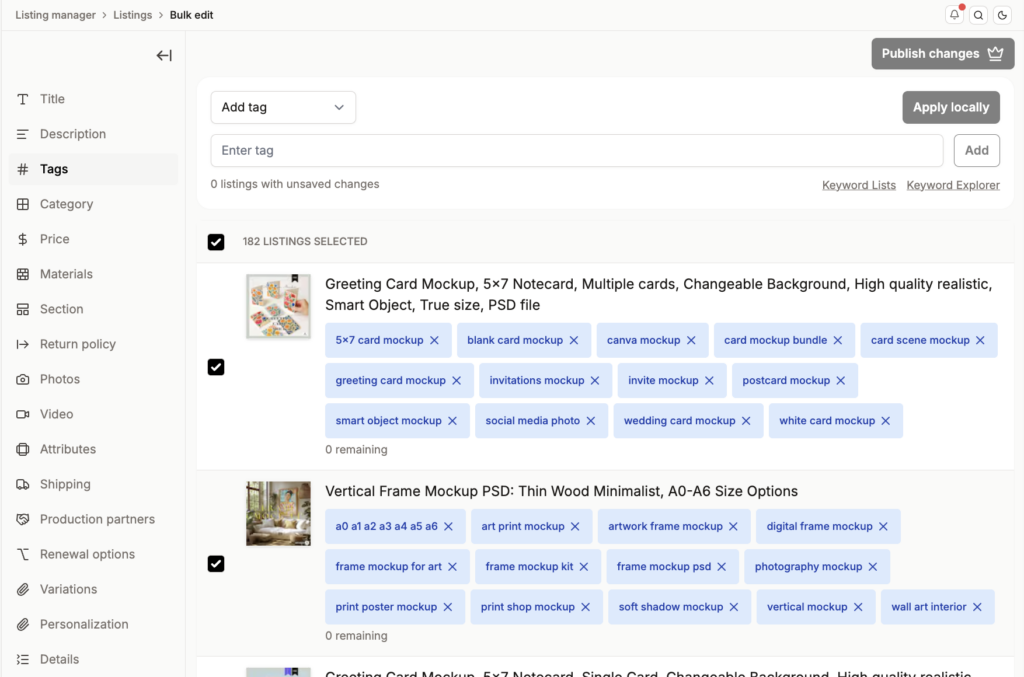Open the Keyword Explorer link
Viewport: 1024px width, 677px height.
953,185
